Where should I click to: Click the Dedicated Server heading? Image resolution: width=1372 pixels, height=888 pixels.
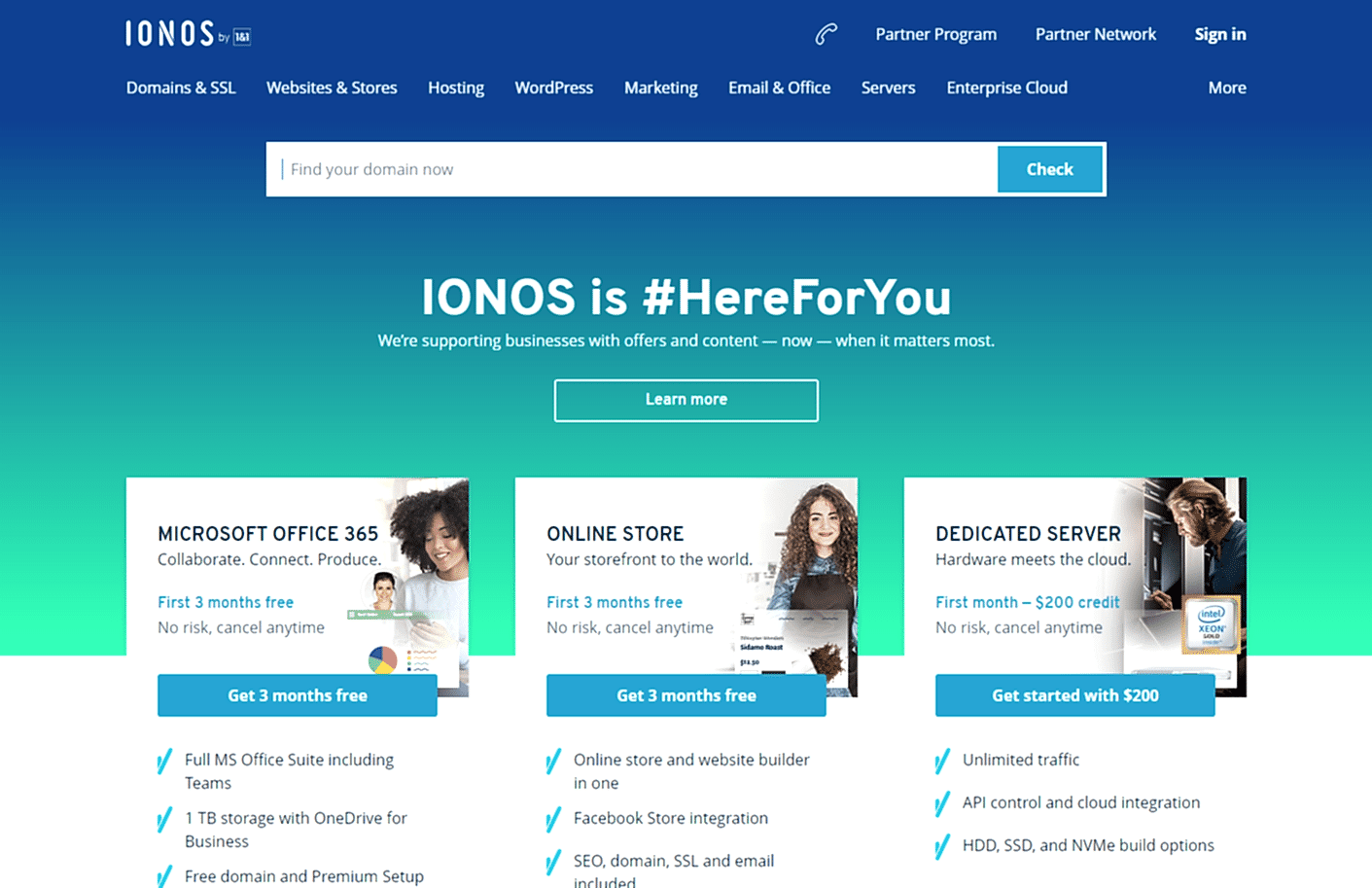1028,534
